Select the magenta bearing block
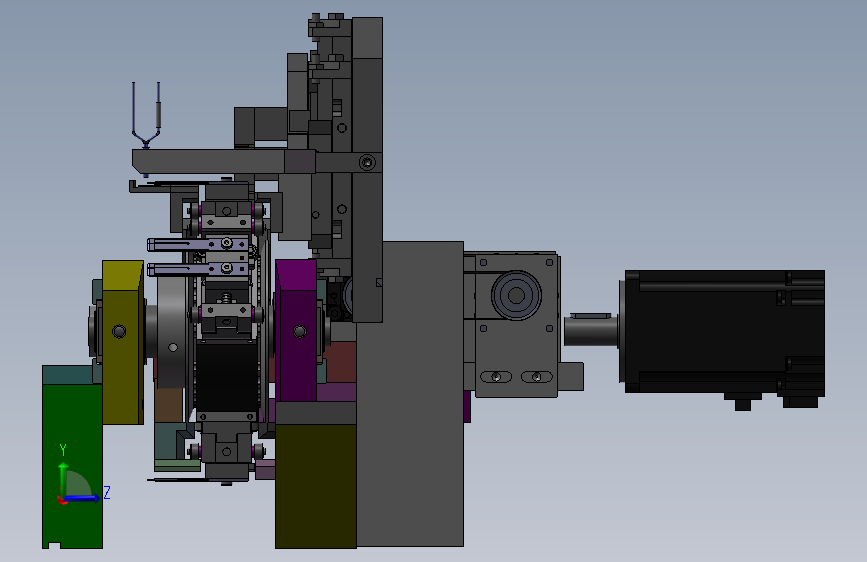 click(x=296, y=330)
